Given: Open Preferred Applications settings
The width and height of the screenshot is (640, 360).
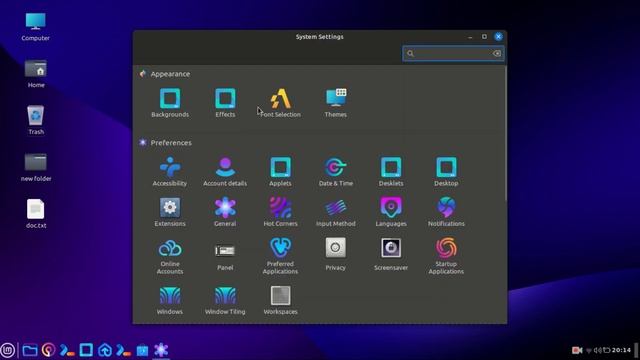Looking at the screenshot, I should (x=280, y=256).
